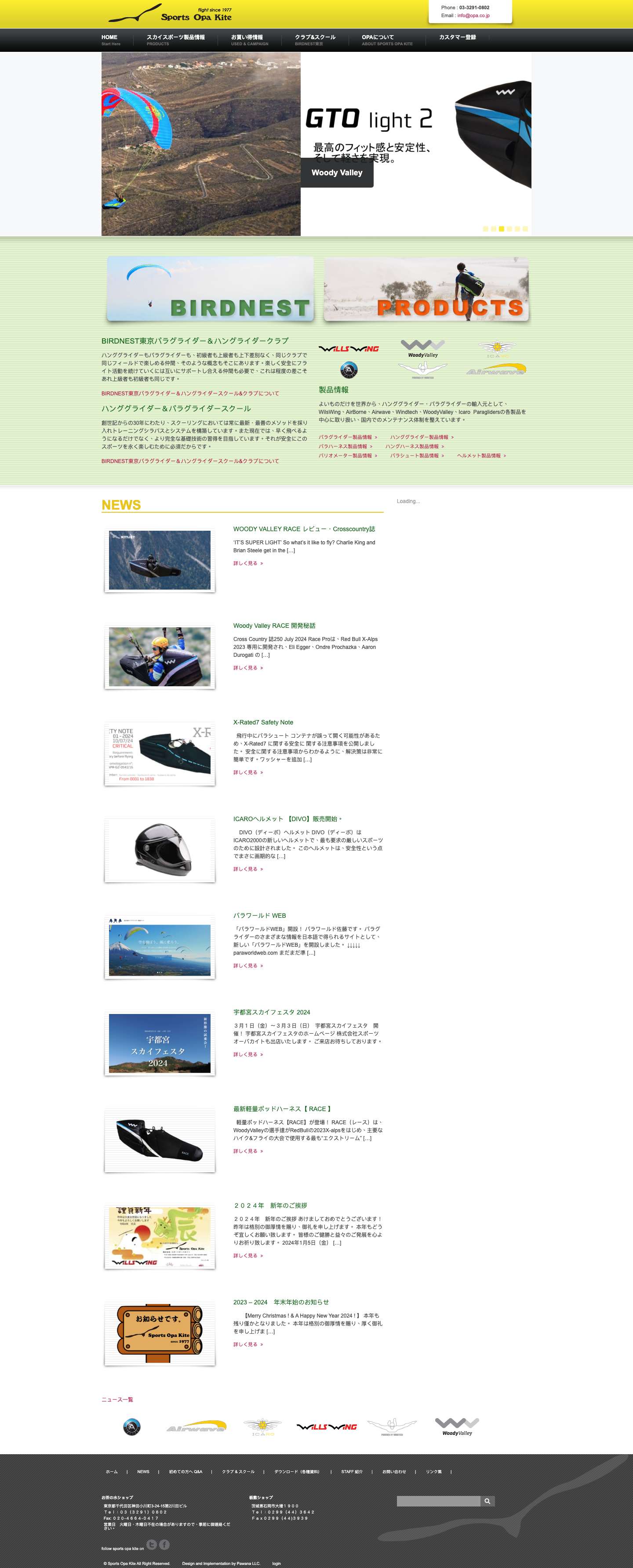Open お問い合わせ in the footer menu
This screenshot has width=633, height=1568.
[x=394, y=1472]
